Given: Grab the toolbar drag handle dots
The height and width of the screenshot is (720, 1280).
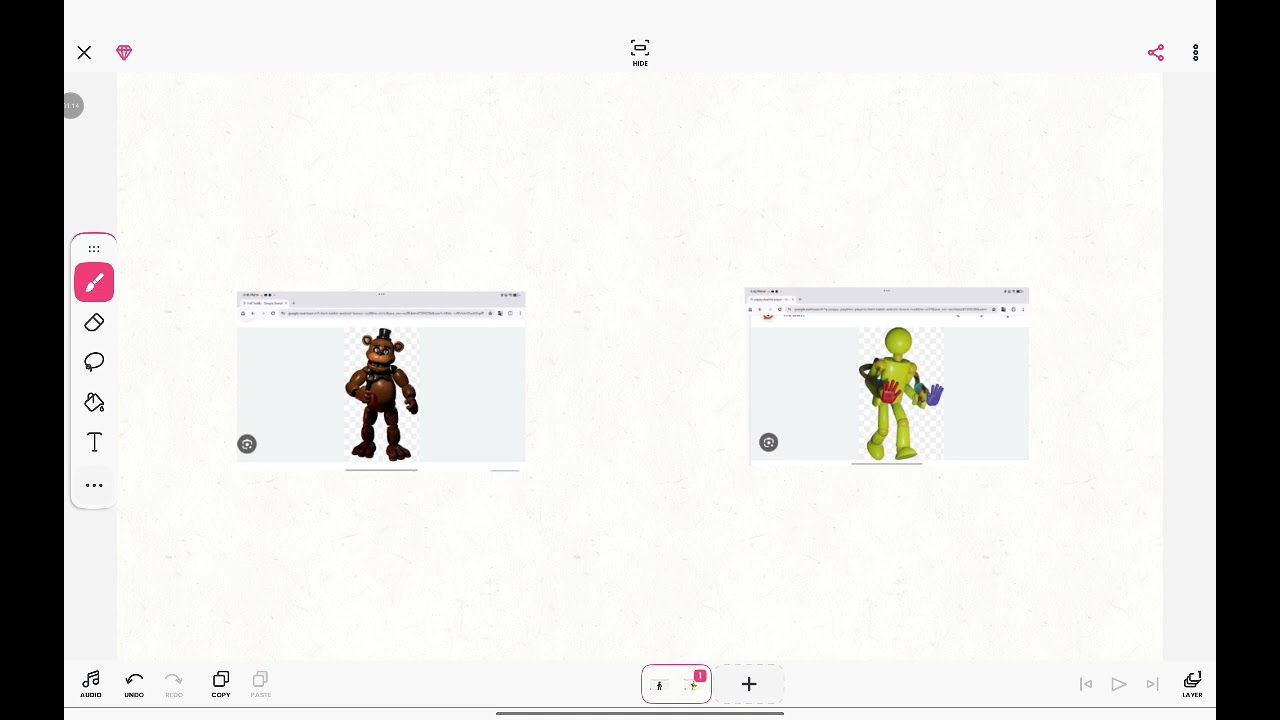Looking at the screenshot, I should tap(94, 249).
